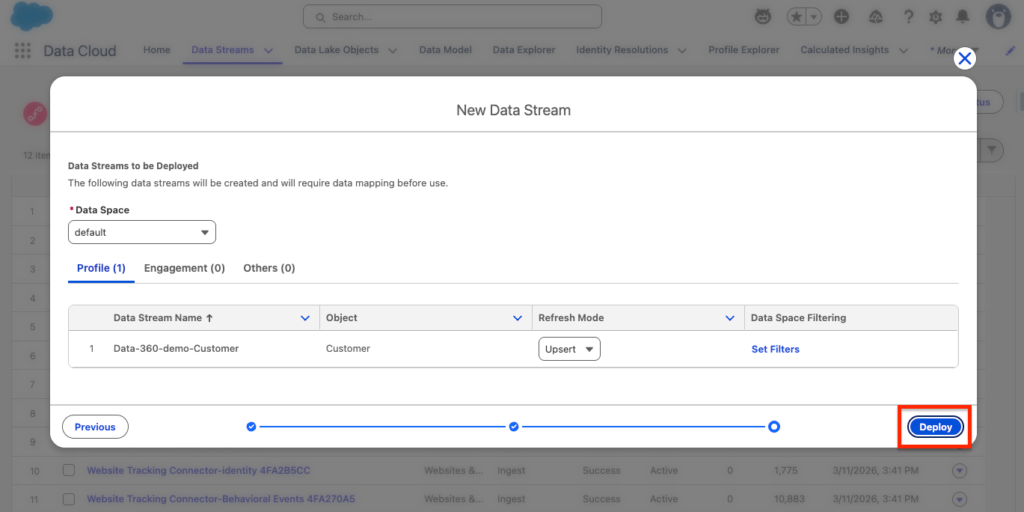Expand the Upsert refresh mode dropdown

pyautogui.click(x=569, y=349)
